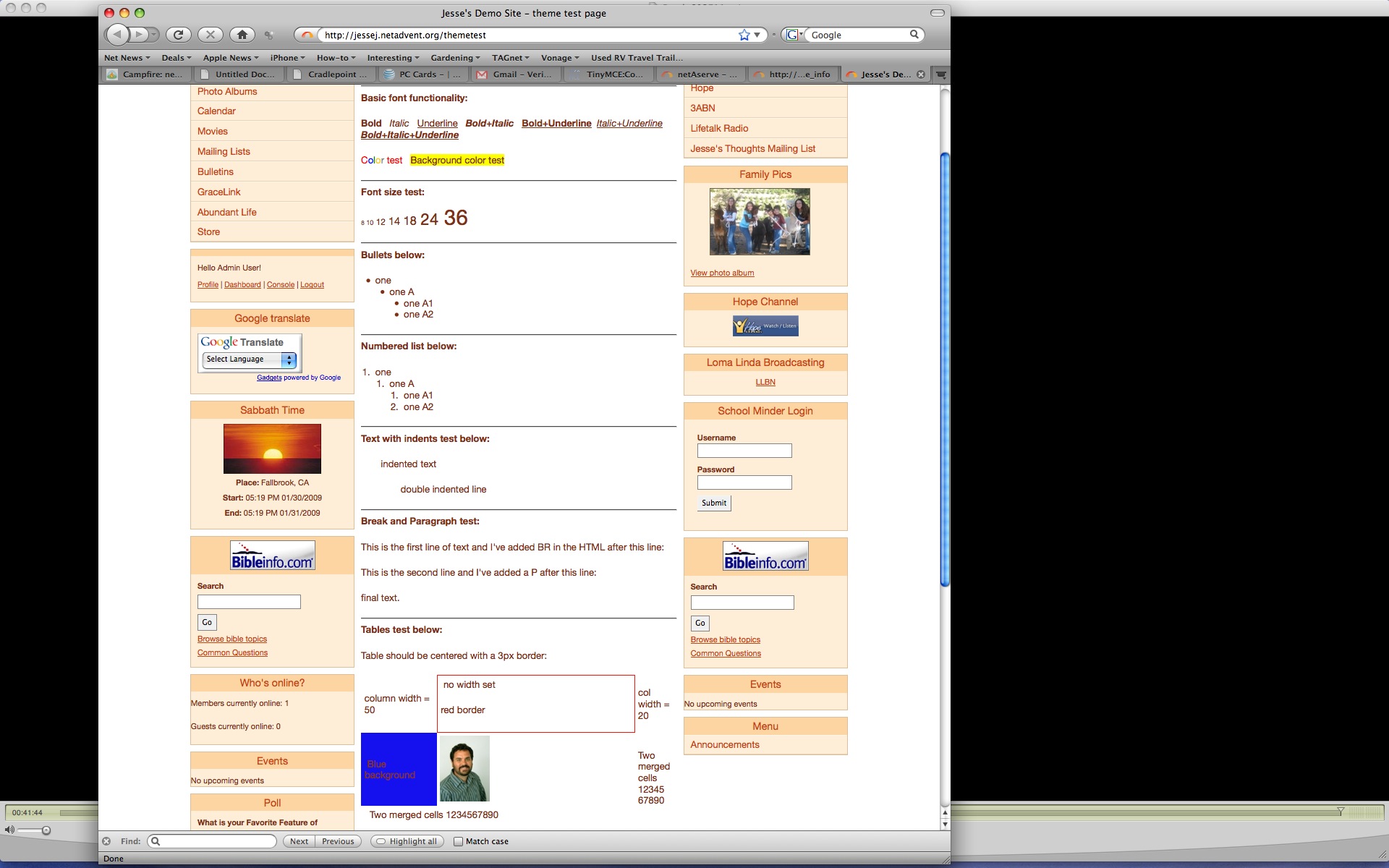1389x868 pixels.
Task: Open the back/forward history dropdown arrow
Action: click(x=154, y=34)
